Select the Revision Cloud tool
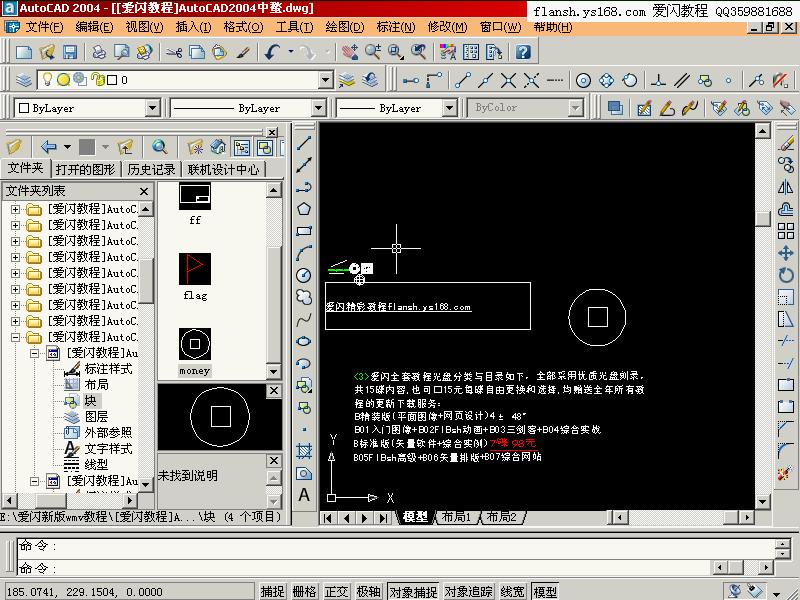 pyautogui.click(x=304, y=297)
